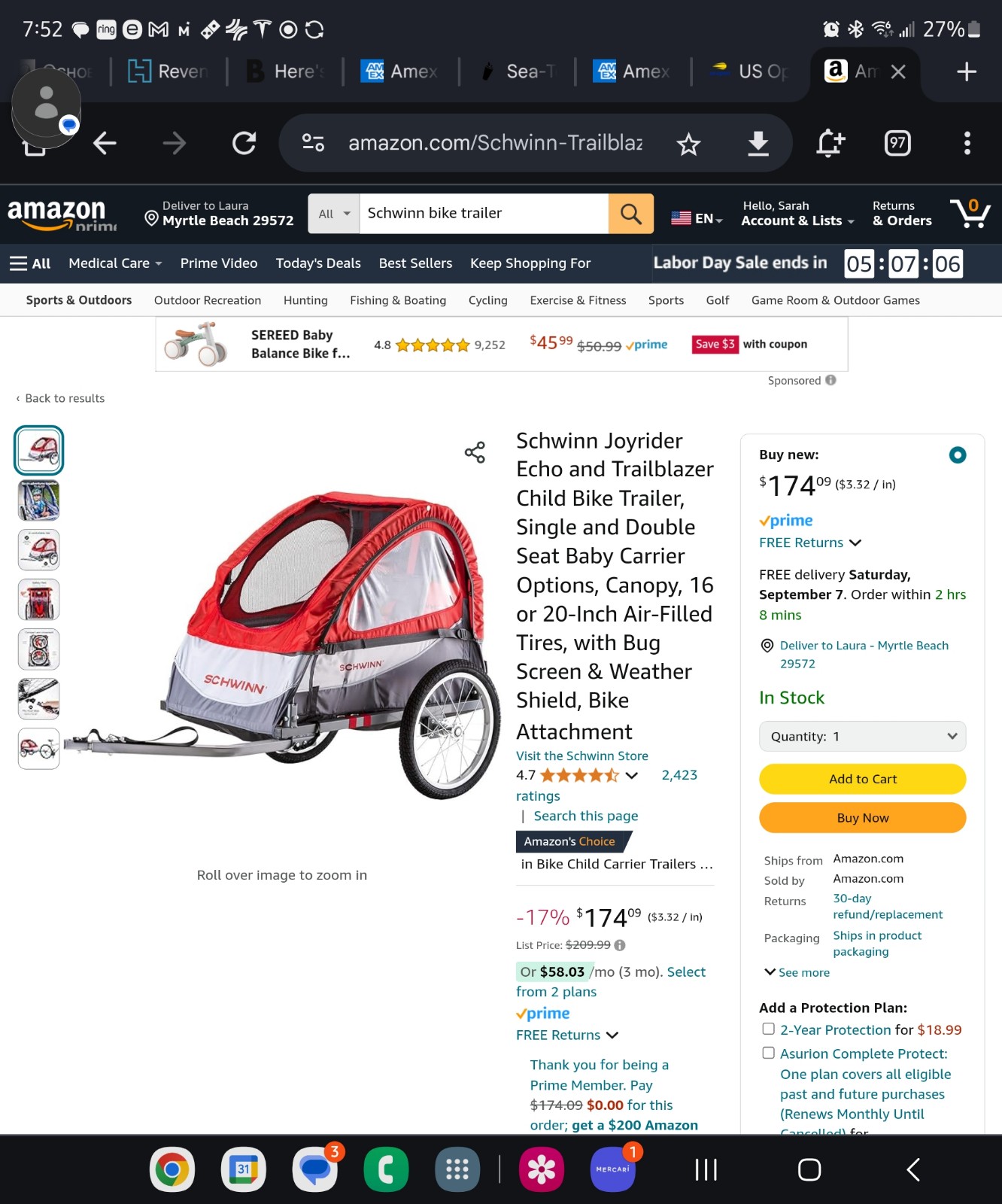1002x1204 pixels.
Task: Open Today's Deals menu item
Action: pos(318,263)
